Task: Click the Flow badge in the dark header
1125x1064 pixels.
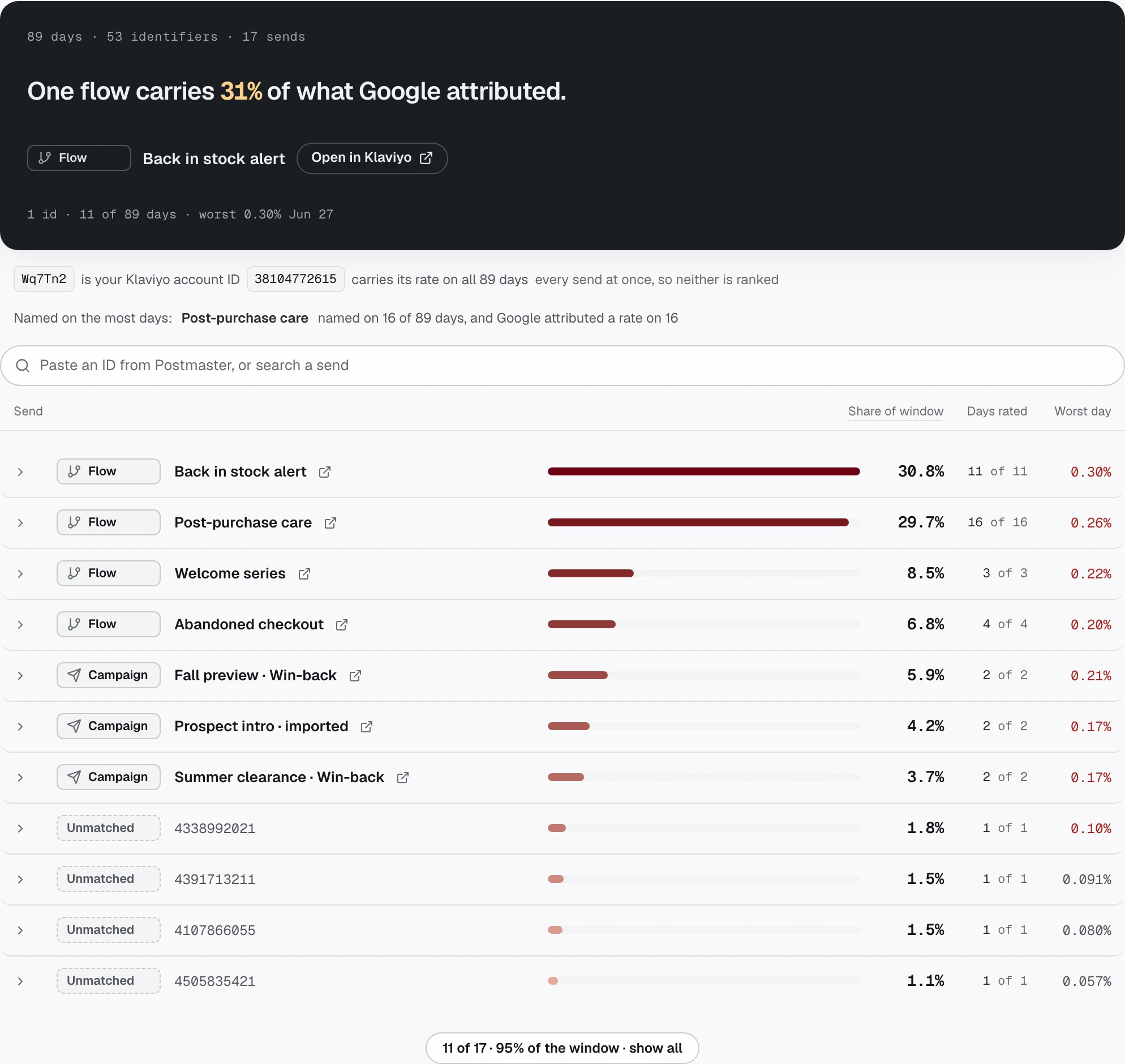Action: tap(79, 158)
